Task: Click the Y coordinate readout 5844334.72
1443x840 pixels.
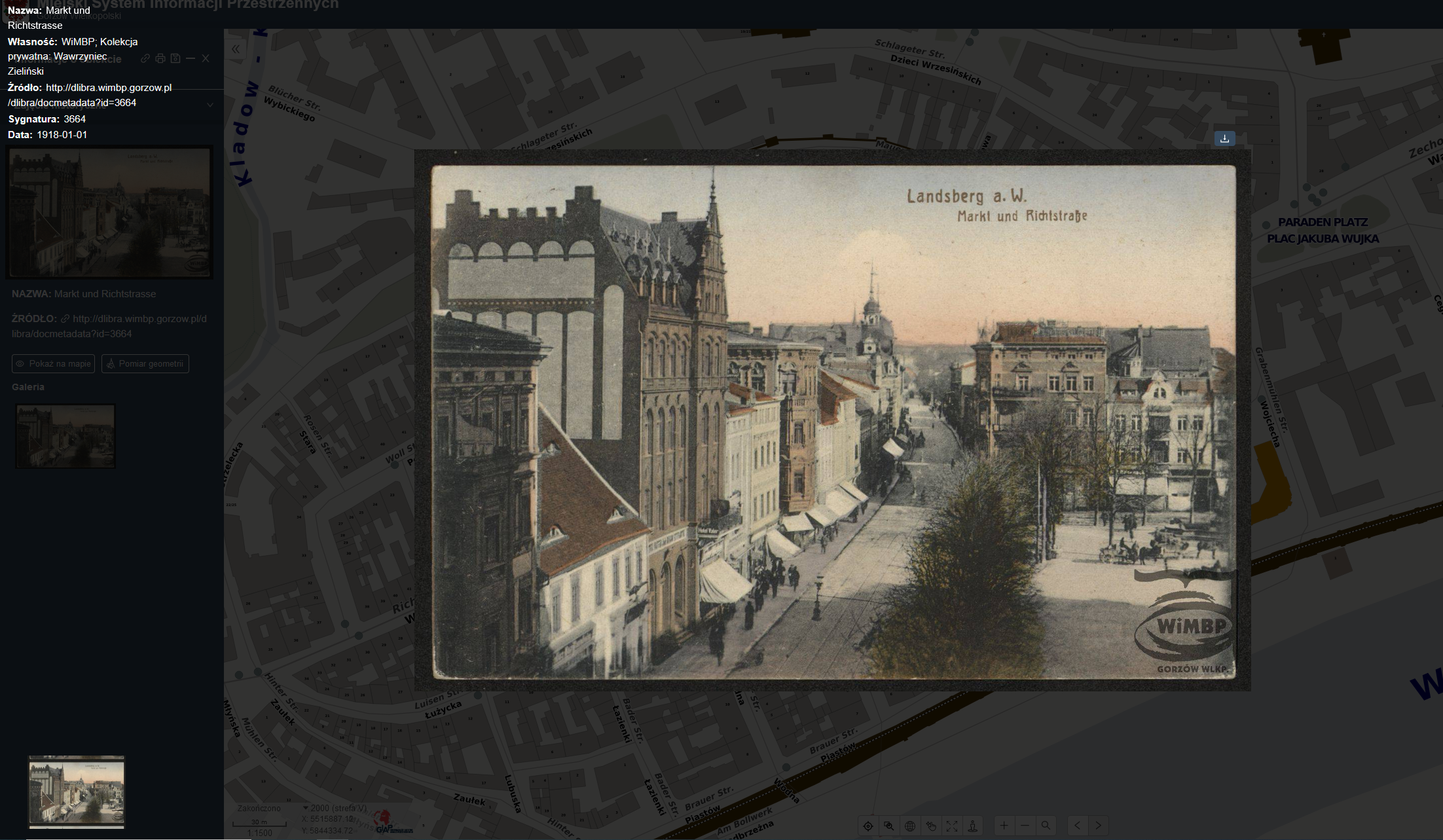Action: point(327,831)
